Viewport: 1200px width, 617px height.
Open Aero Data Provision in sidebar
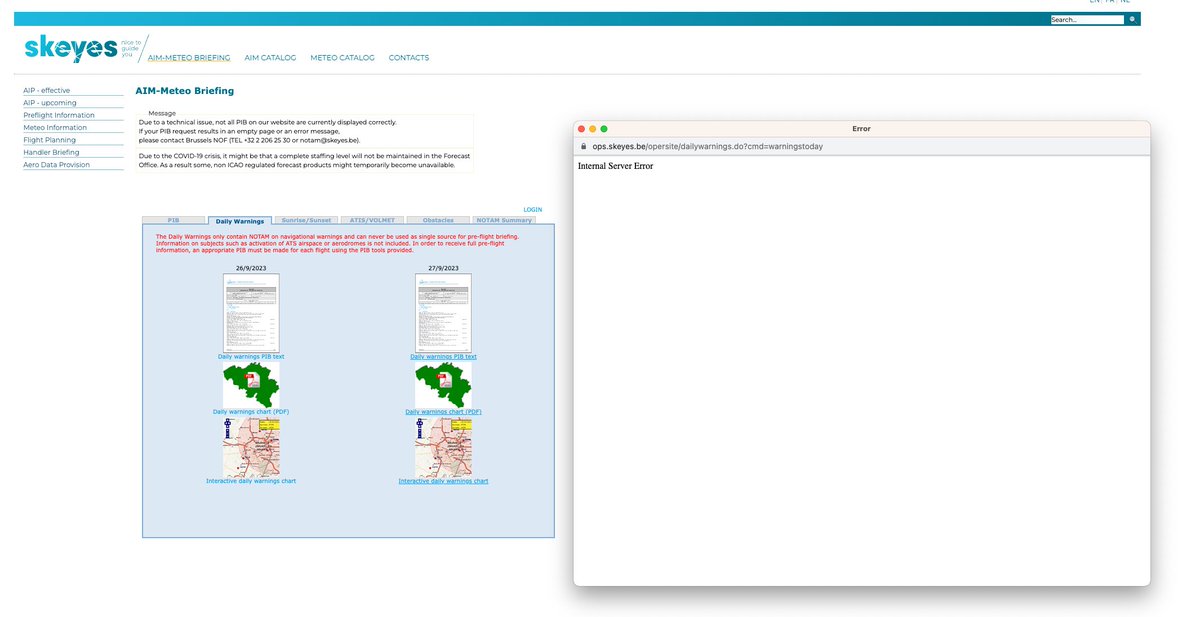pyautogui.click(x=57, y=165)
